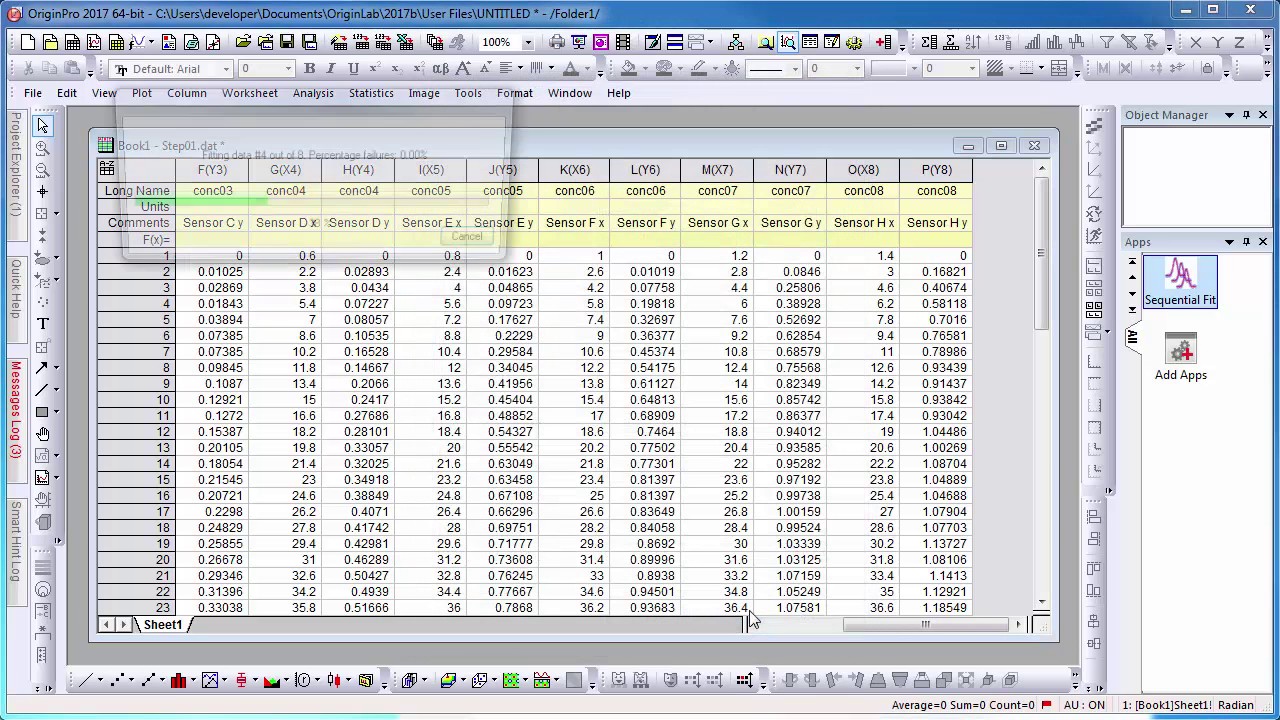Toggle Italic text formatting
The image size is (1280, 720).
click(331, 69)
